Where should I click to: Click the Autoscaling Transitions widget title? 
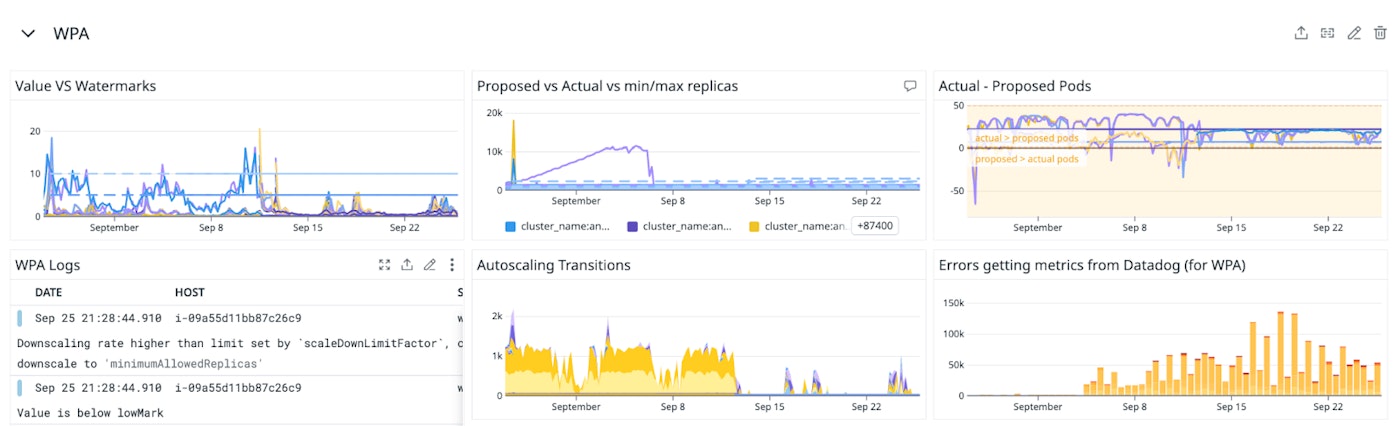pos(554,265)
